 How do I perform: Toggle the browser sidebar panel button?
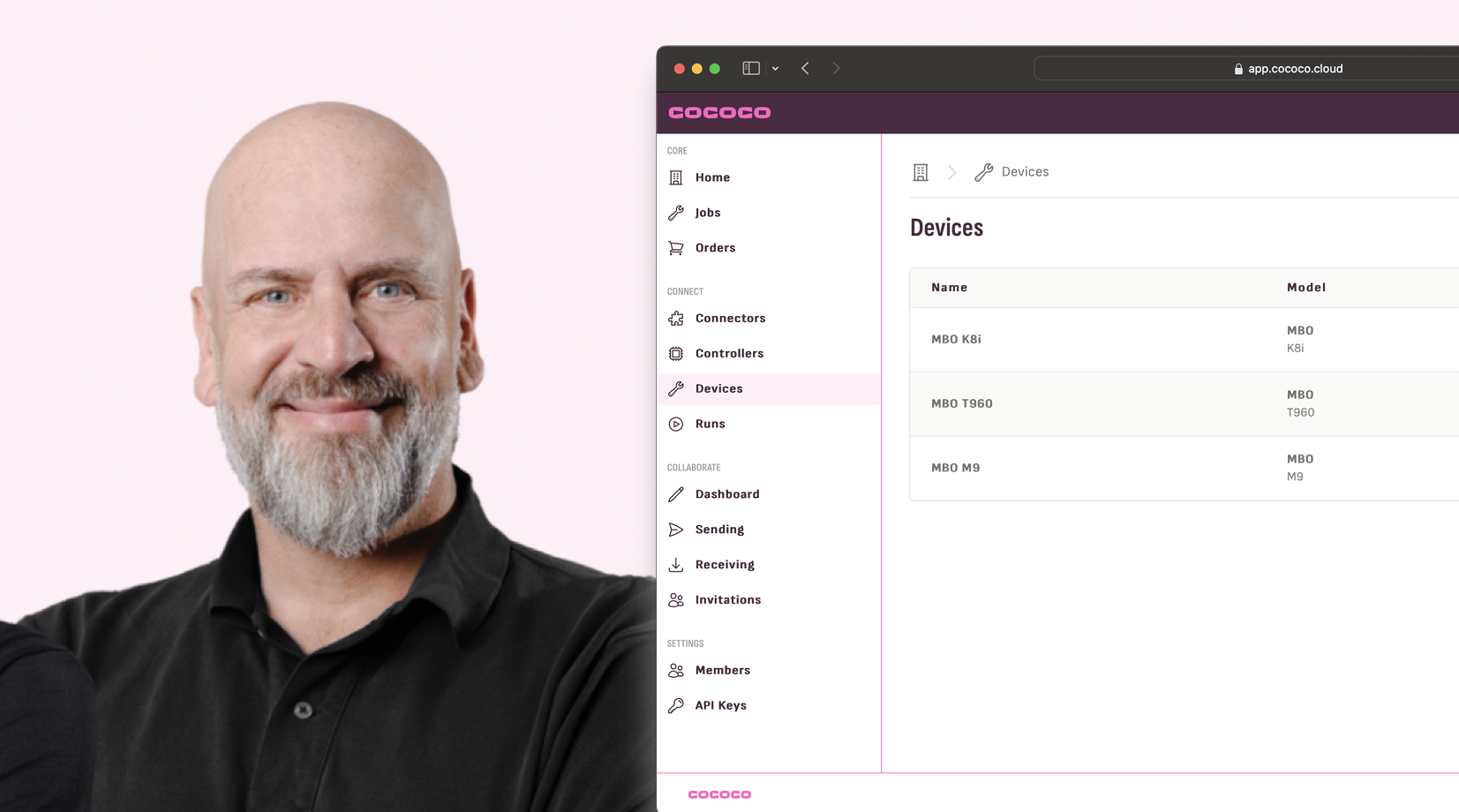[749, 68]
